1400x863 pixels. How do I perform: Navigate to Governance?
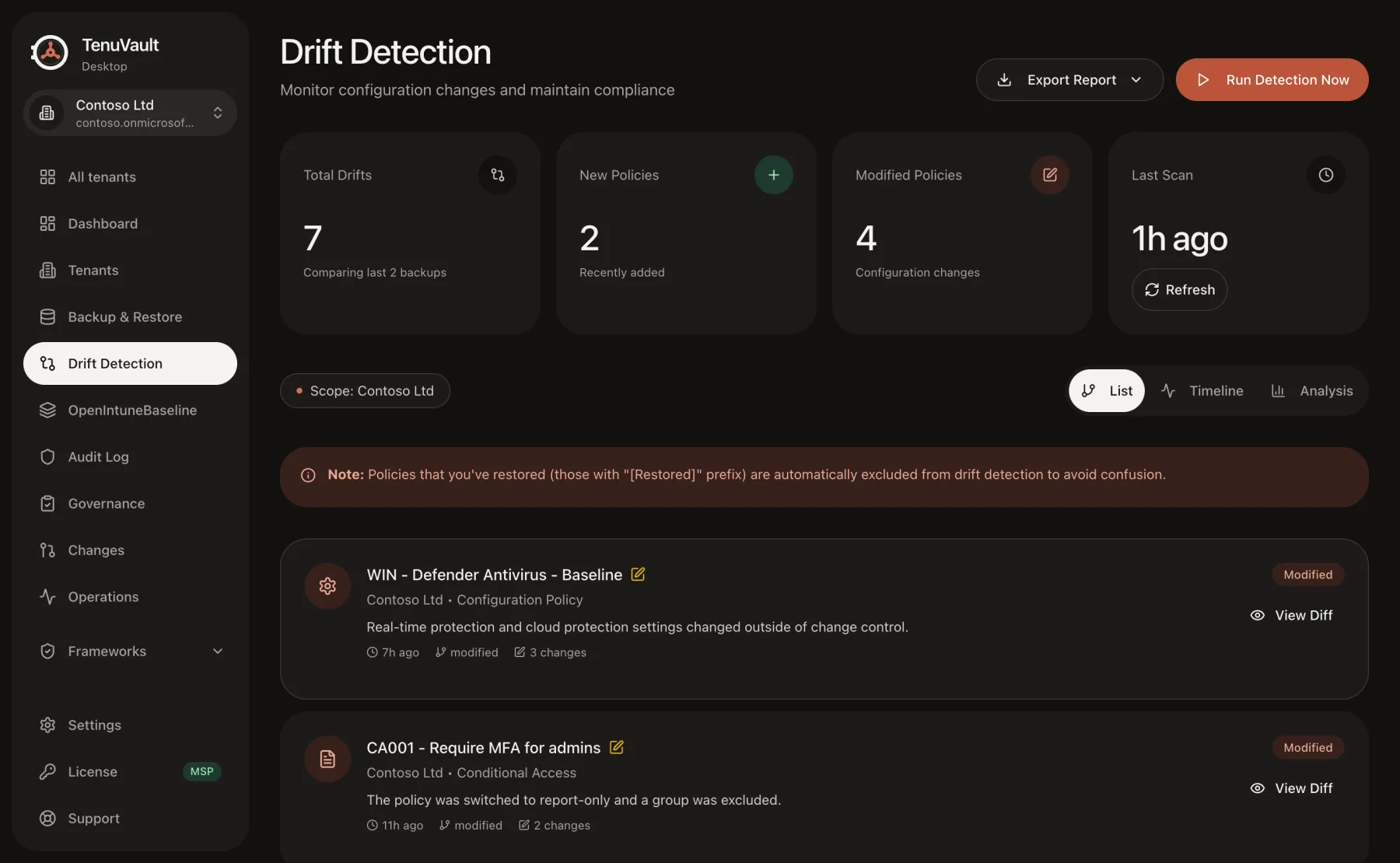tap(130, 503)
